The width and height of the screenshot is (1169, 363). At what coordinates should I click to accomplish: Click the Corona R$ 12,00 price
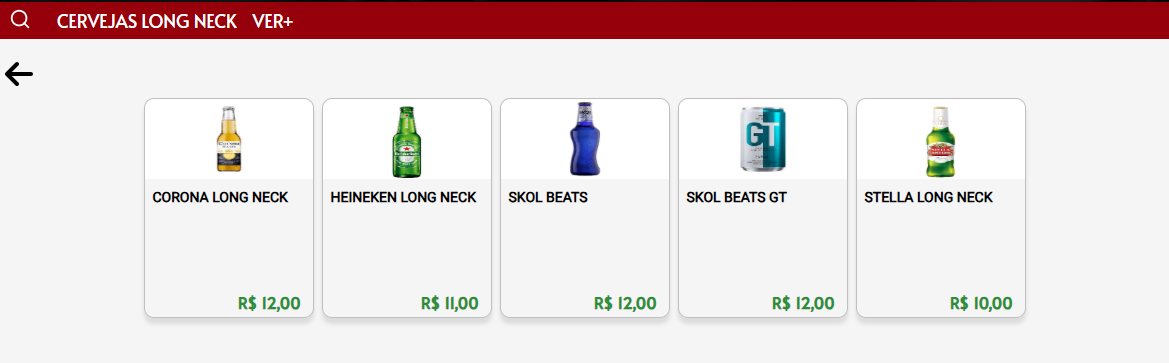tap(269, 303)
